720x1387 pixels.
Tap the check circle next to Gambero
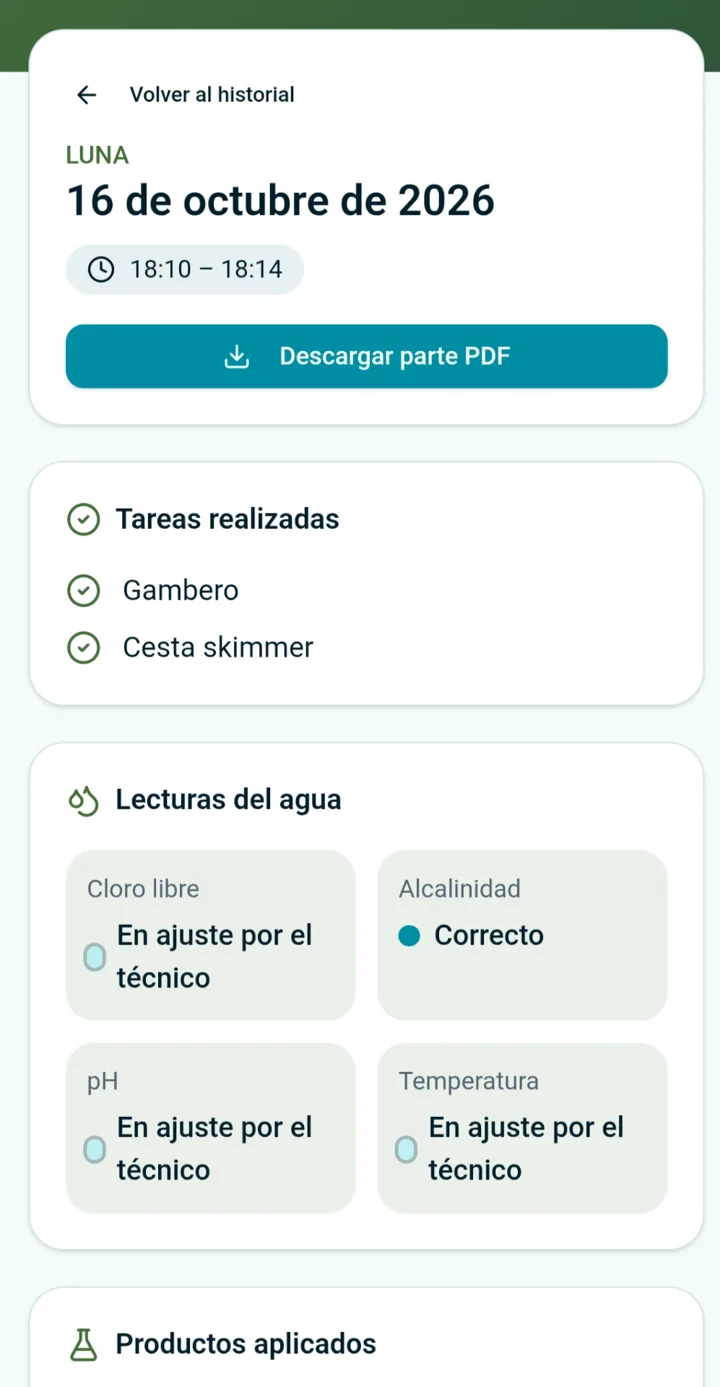tap(83, 591)
